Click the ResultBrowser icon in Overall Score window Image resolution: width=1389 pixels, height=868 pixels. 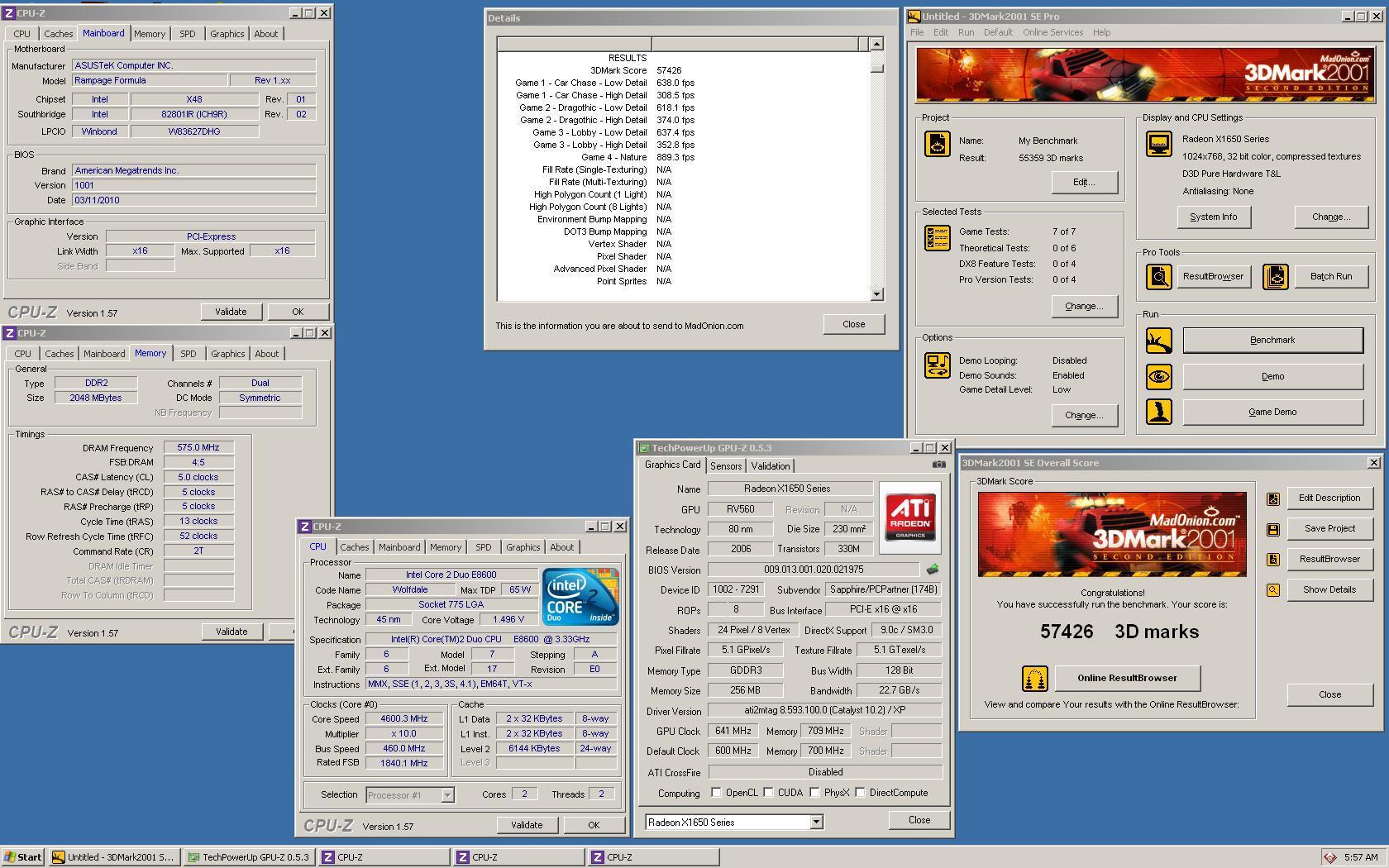pyautogui.click(x=1272, y=560)
